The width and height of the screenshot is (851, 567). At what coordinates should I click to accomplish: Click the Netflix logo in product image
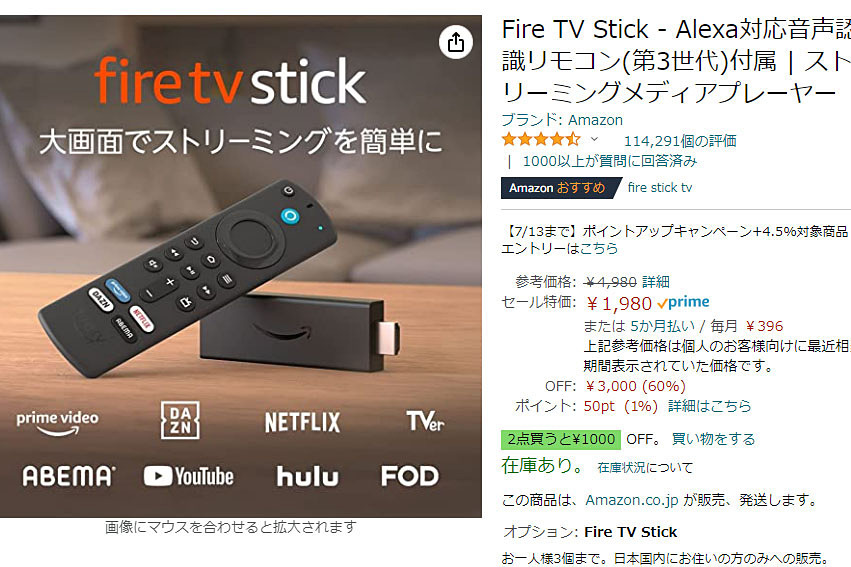[302, 422]
